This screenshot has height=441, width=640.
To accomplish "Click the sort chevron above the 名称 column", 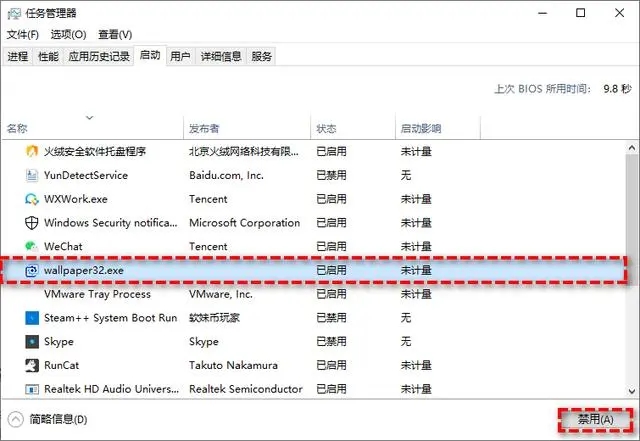I will pyautogui.click(x=89, y=118).
